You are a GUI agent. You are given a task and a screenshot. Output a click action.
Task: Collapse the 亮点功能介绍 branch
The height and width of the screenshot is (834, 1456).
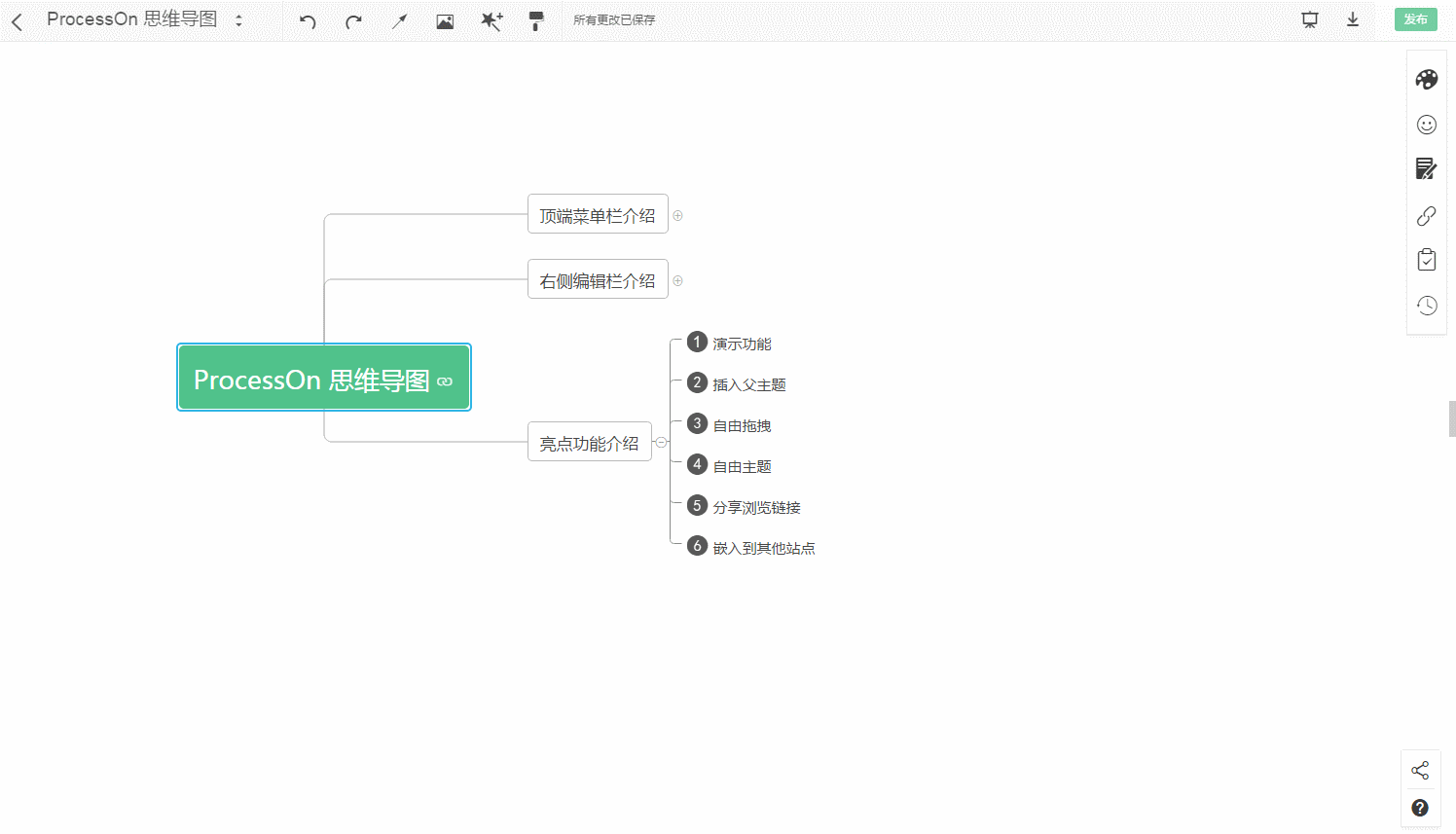[662, 441]
